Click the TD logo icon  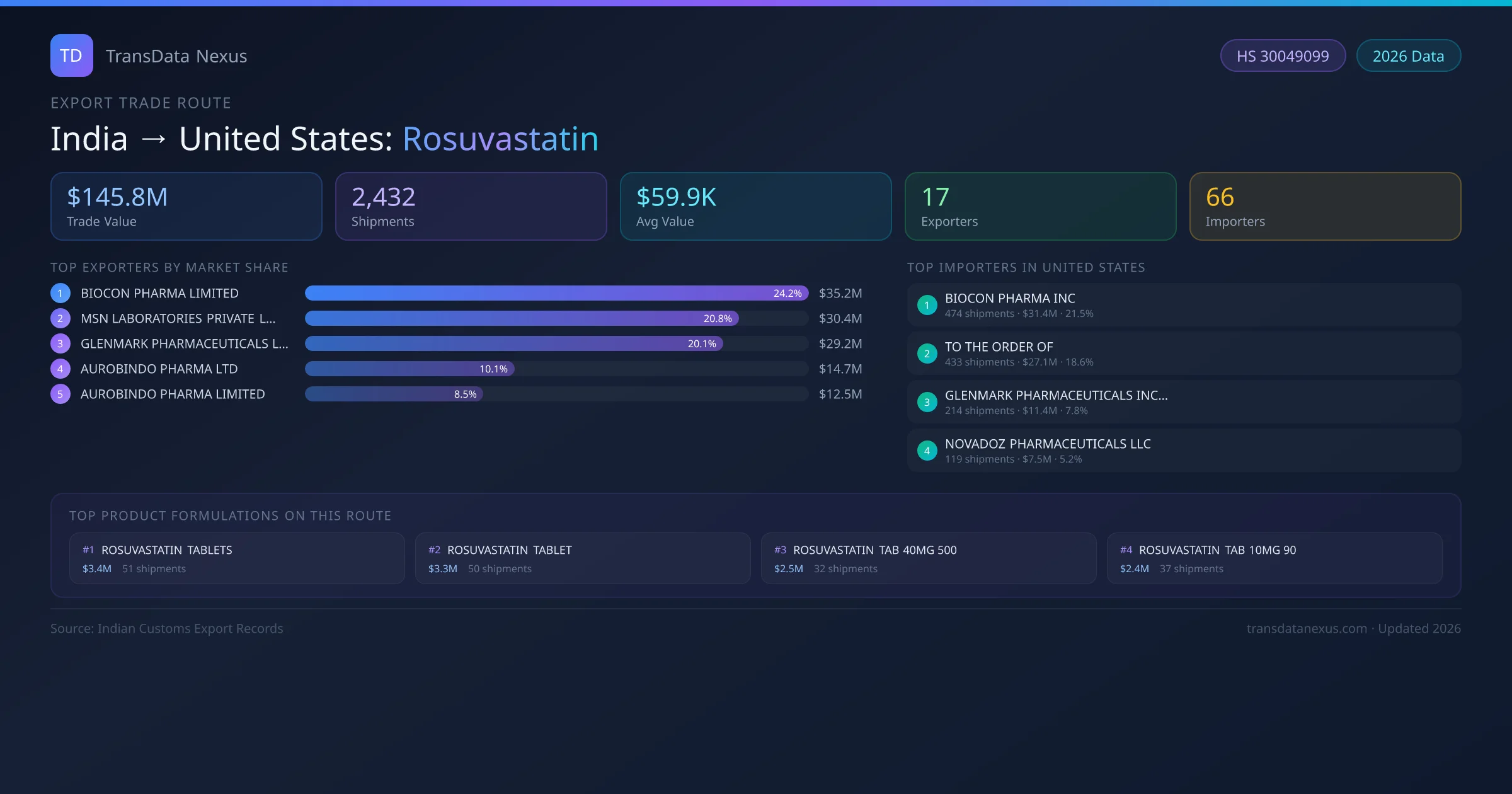click(x=71, y=55)
